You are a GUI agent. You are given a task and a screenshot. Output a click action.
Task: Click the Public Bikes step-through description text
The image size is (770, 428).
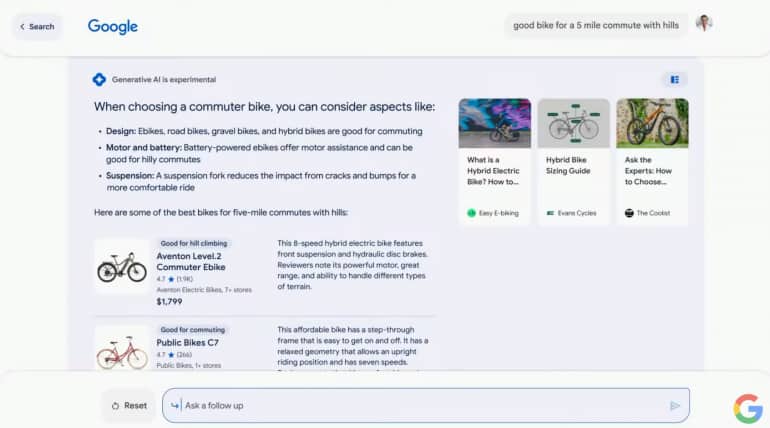(x=353, y=346)
